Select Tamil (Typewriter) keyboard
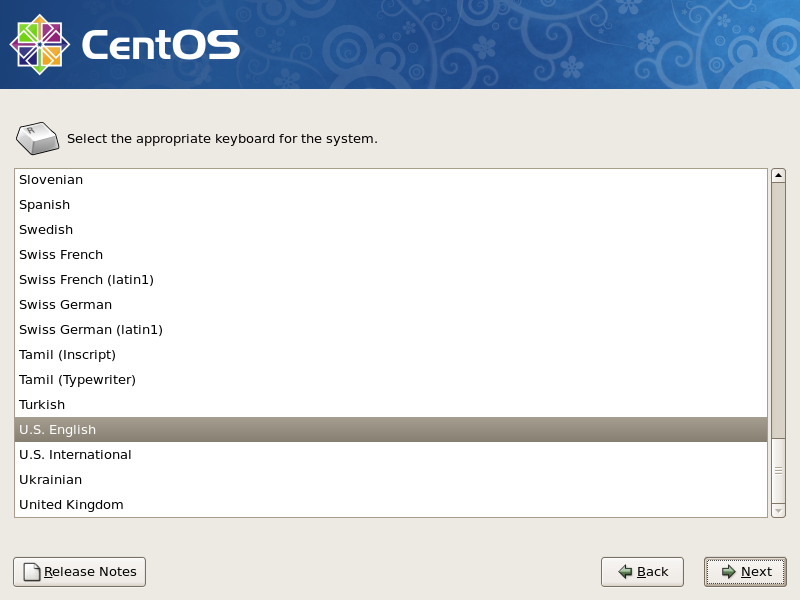Screen dimensions: 800x600 click(x=77, y=380)
